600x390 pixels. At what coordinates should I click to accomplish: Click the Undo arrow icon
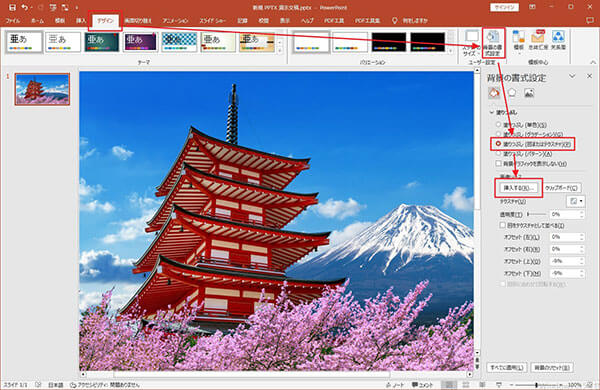pyautogui.click(x=25, y=7)
